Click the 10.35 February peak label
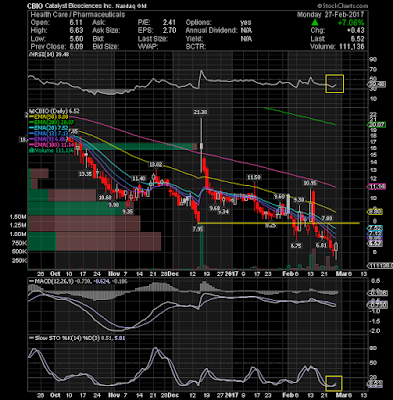Viewport: 393px width, 400px height. (x=310, y=183)
